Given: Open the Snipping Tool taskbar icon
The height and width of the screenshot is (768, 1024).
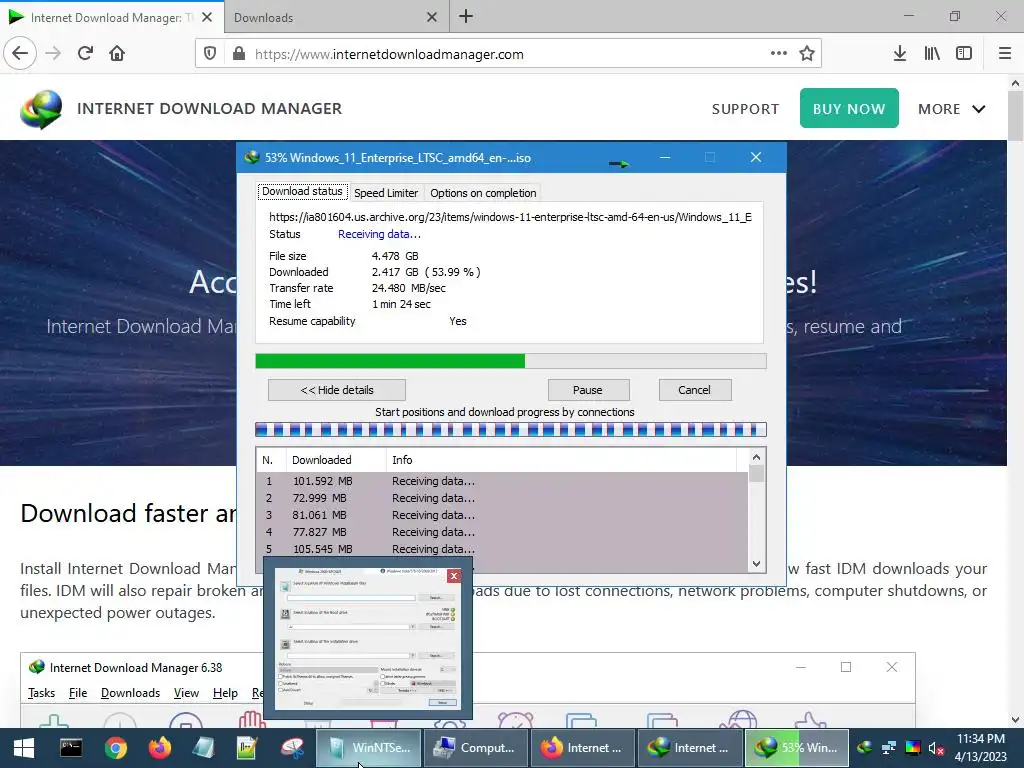Looking at the screenshot, I should pyautogui.click(x=293, y=748).
